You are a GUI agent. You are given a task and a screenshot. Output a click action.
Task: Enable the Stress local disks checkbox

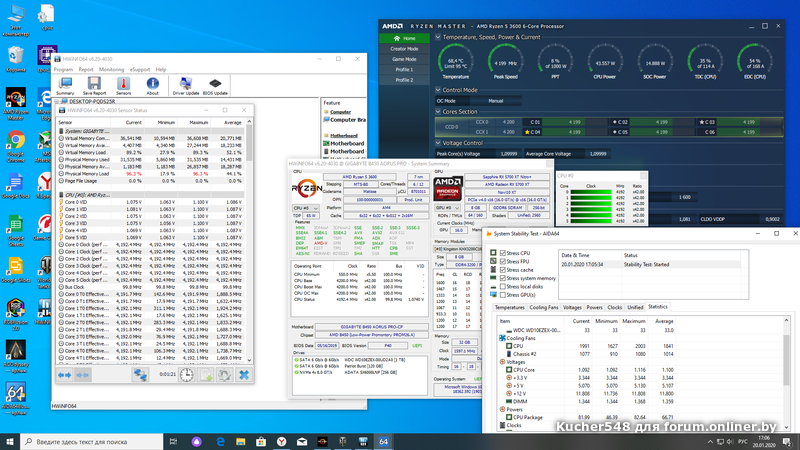tap(501, 286)
